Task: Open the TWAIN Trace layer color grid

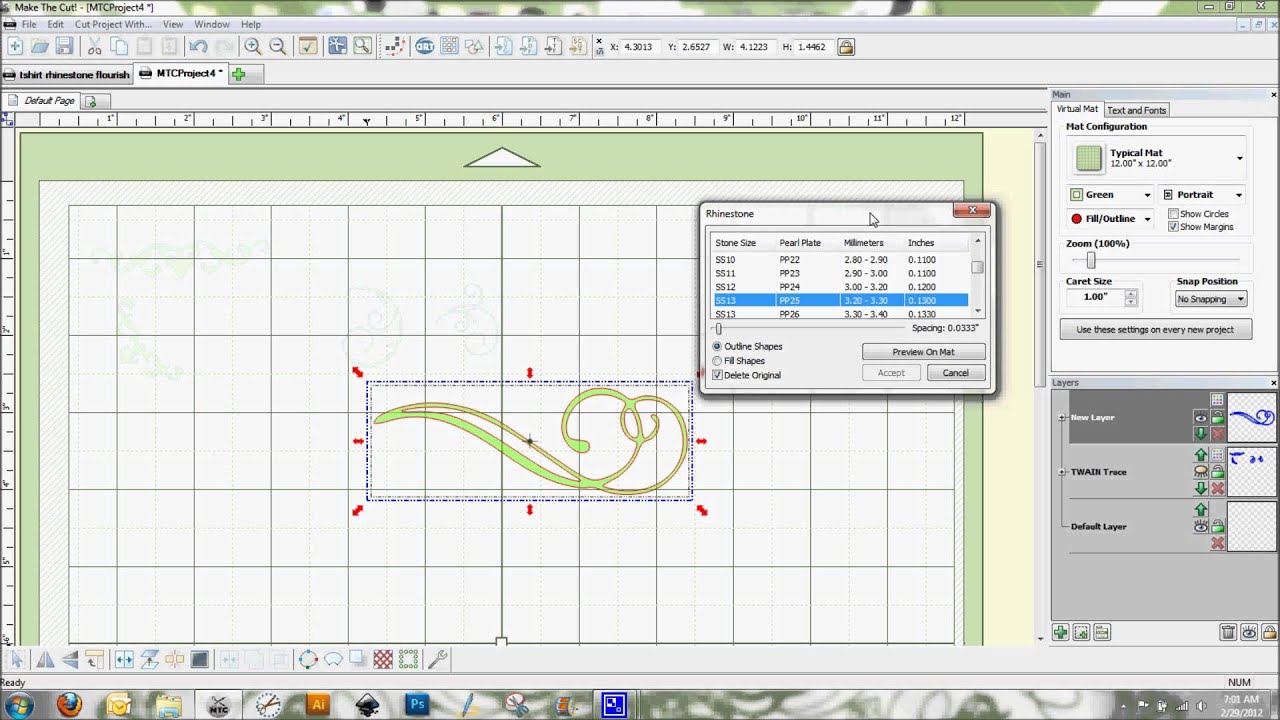Action: point(1217,455)
